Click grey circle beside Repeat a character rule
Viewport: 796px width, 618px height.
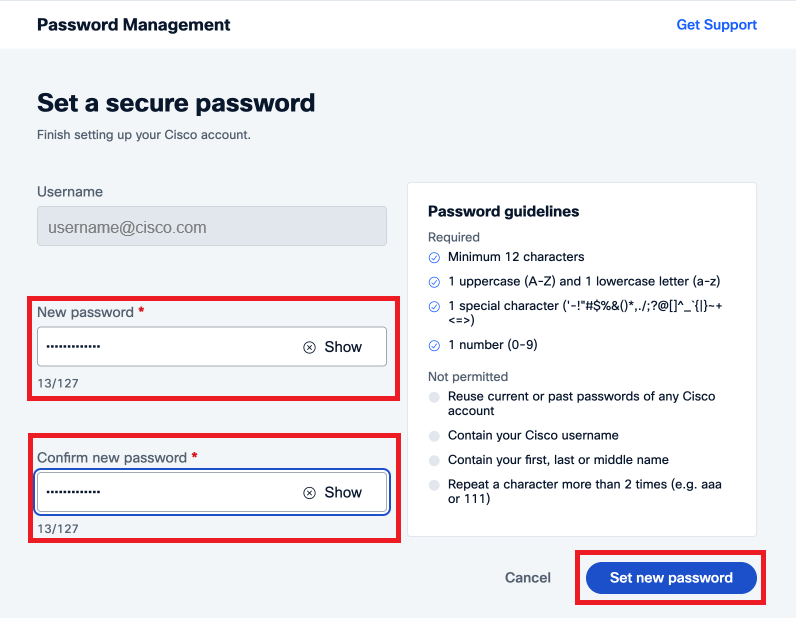(434, 485)
